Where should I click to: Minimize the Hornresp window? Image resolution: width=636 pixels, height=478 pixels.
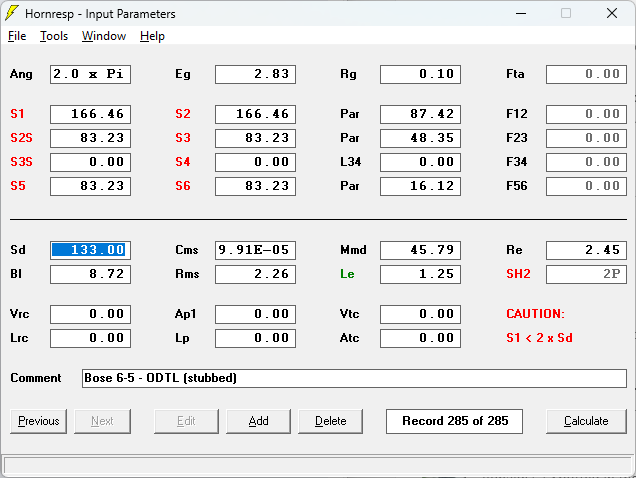click(521, 13)
